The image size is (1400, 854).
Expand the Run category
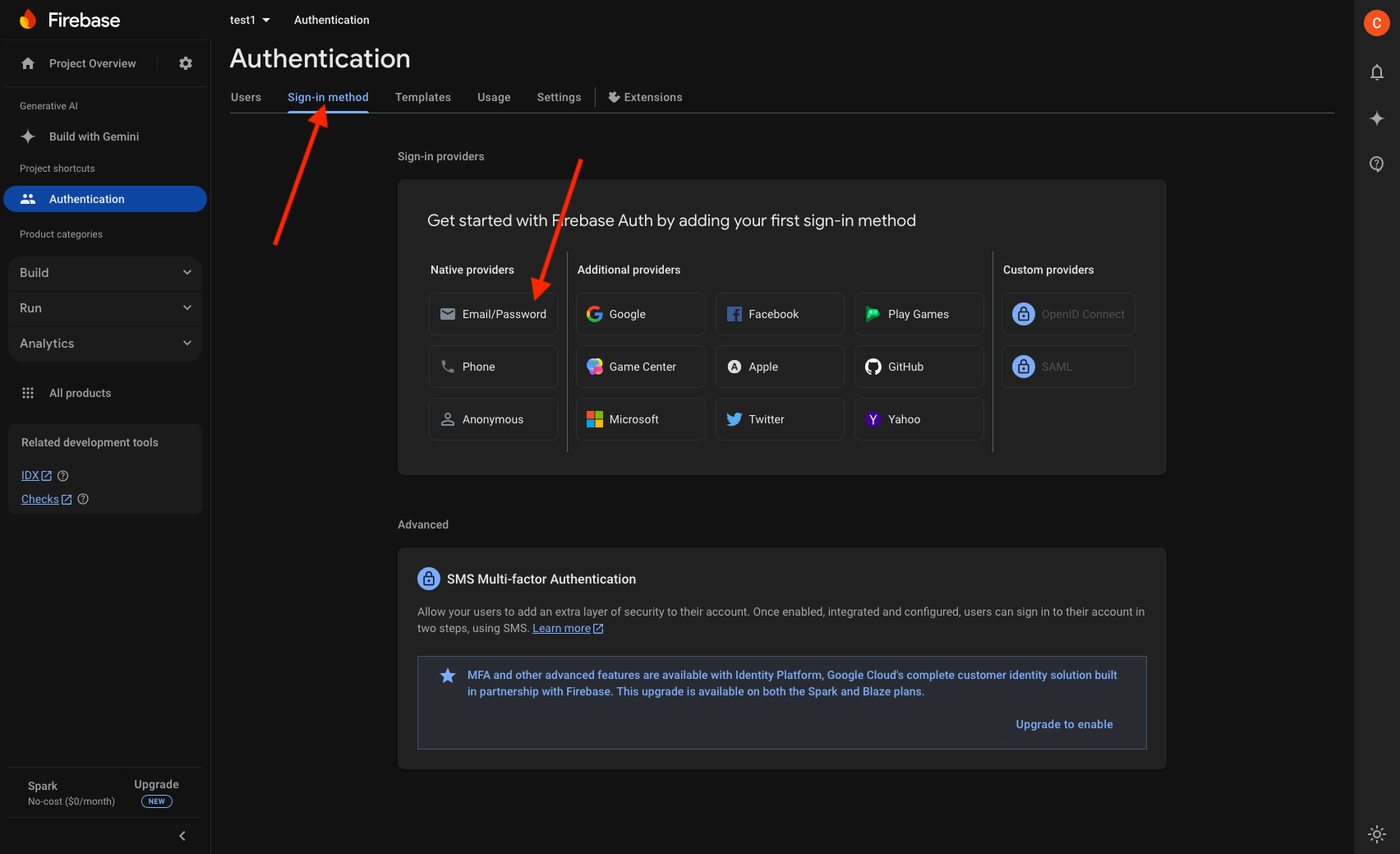coord(105,308)
